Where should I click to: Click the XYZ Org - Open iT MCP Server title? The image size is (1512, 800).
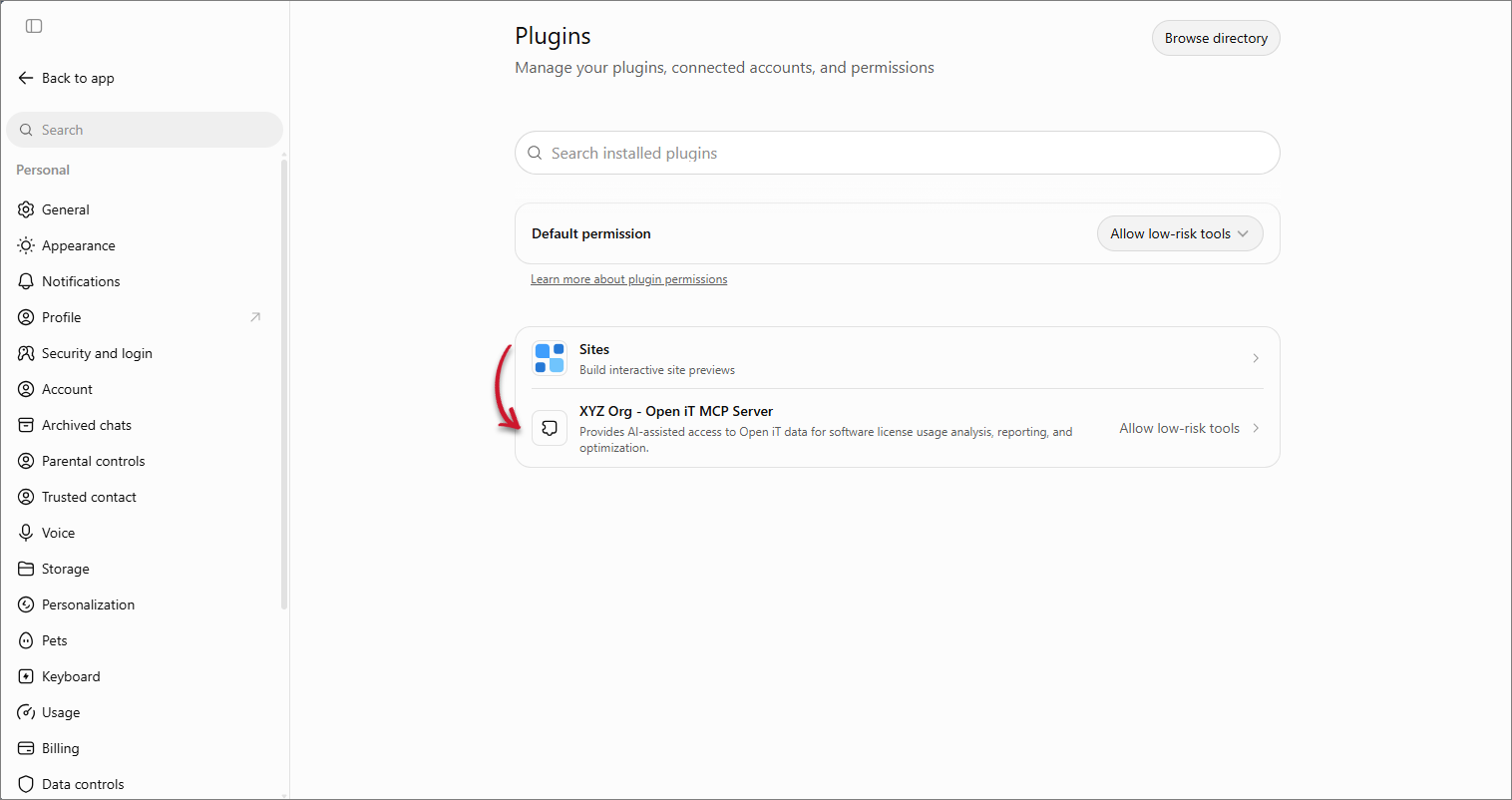tap(676, 411)
